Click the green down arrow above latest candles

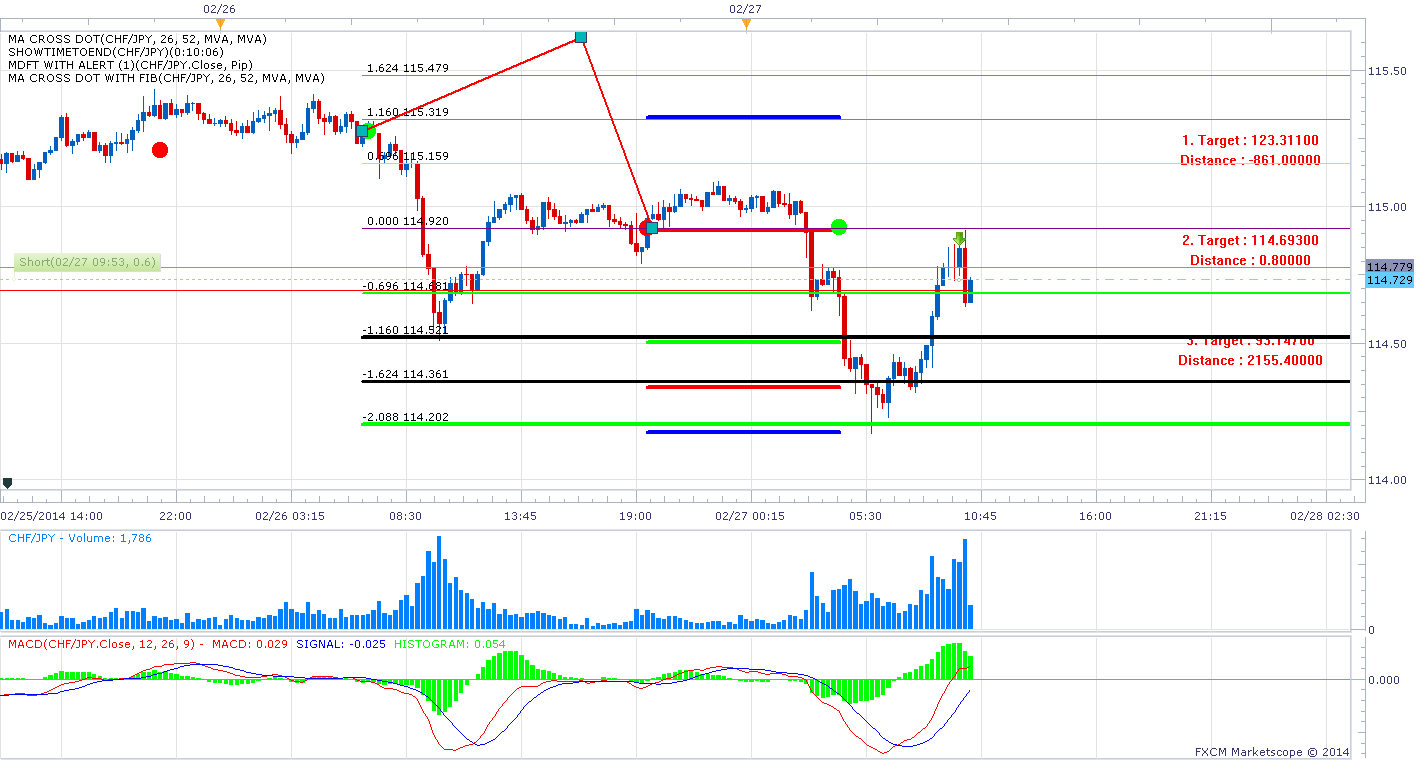[959, 238]
